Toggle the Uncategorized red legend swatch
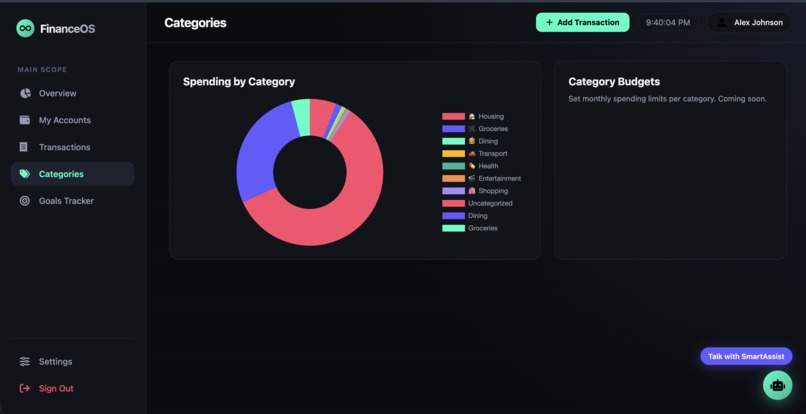Image resolution: width=806 pixels, height=414 pixels. pos(453,203)
